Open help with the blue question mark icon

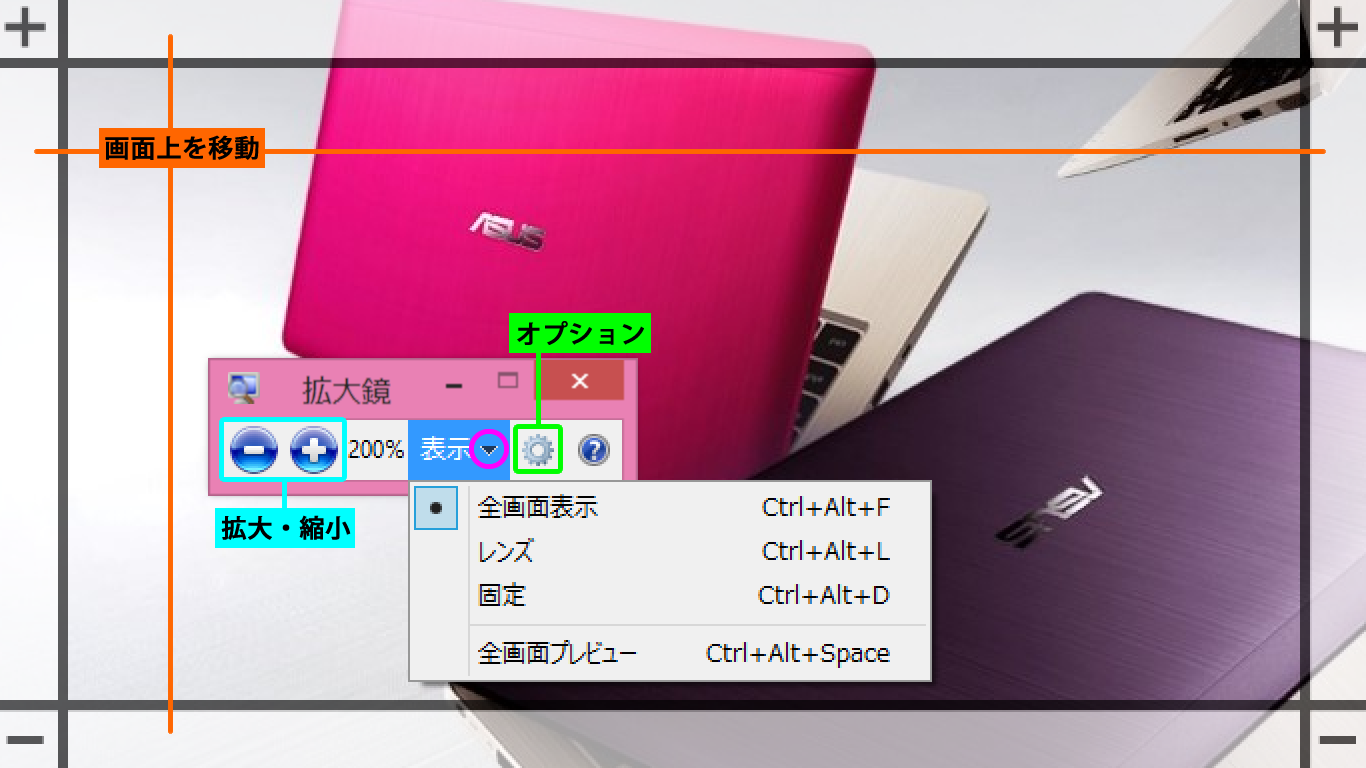[x=594, y=451]
